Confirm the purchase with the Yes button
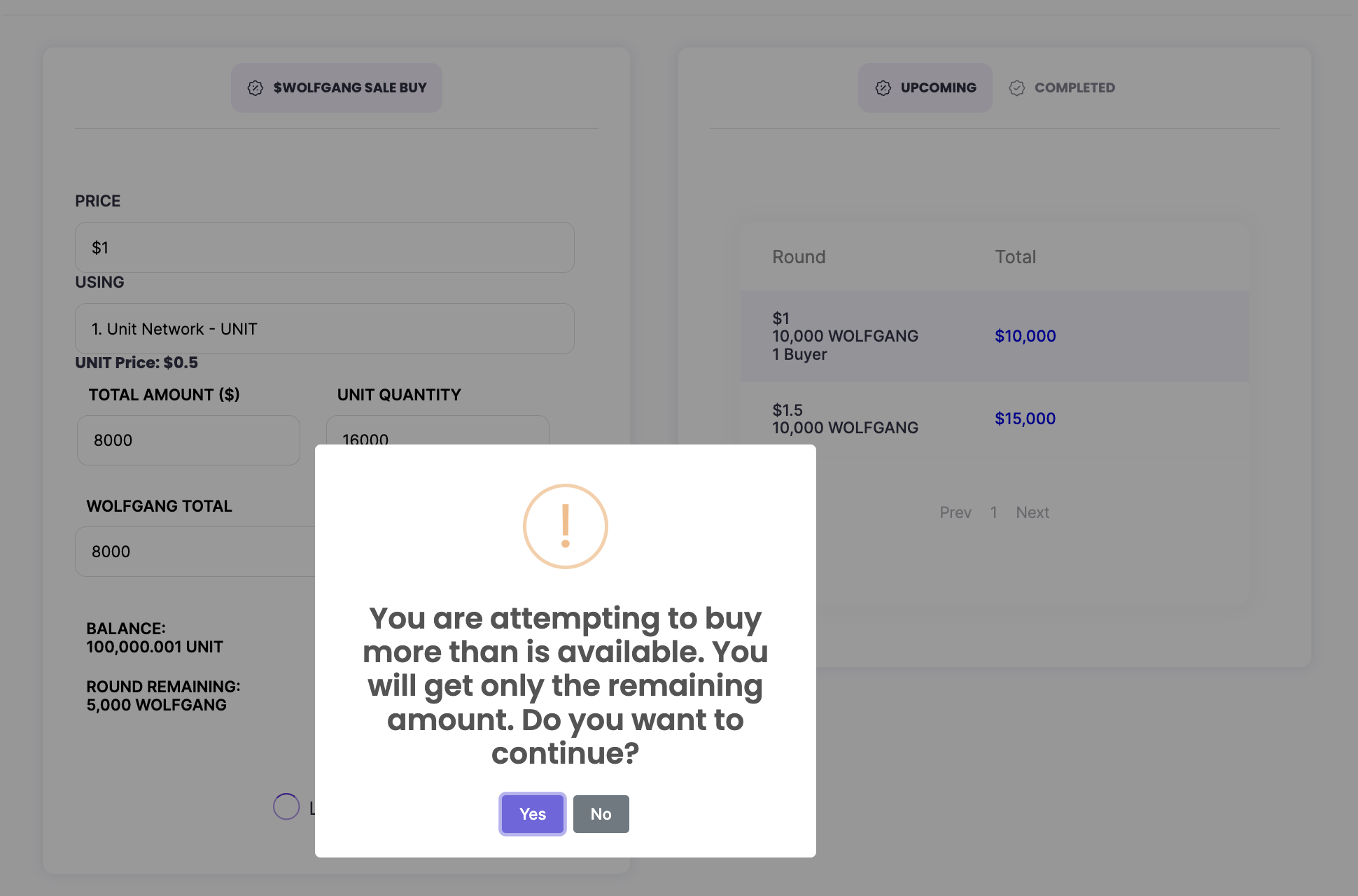Image resolution: width=1358 pixels, height=896 pixels. (x=532, y=814)
